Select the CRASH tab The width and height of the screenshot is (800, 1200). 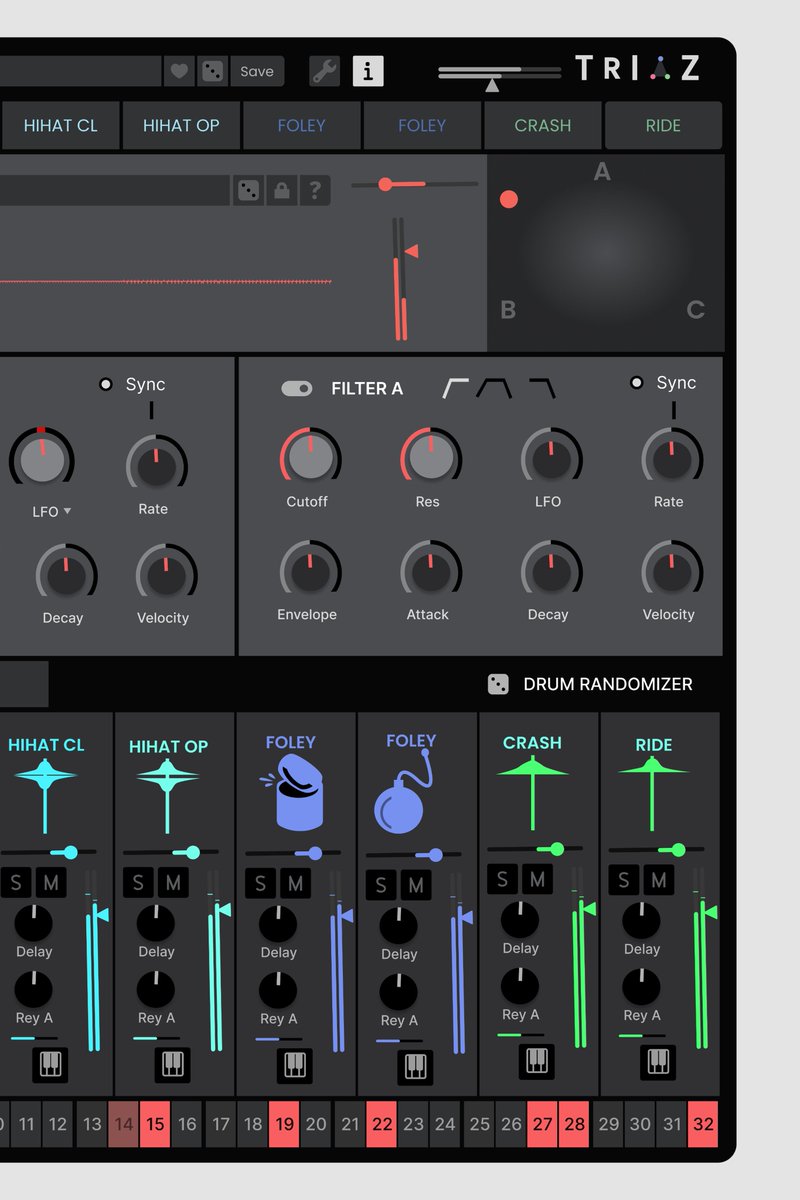pyautogui.click(x=543, y=125)
